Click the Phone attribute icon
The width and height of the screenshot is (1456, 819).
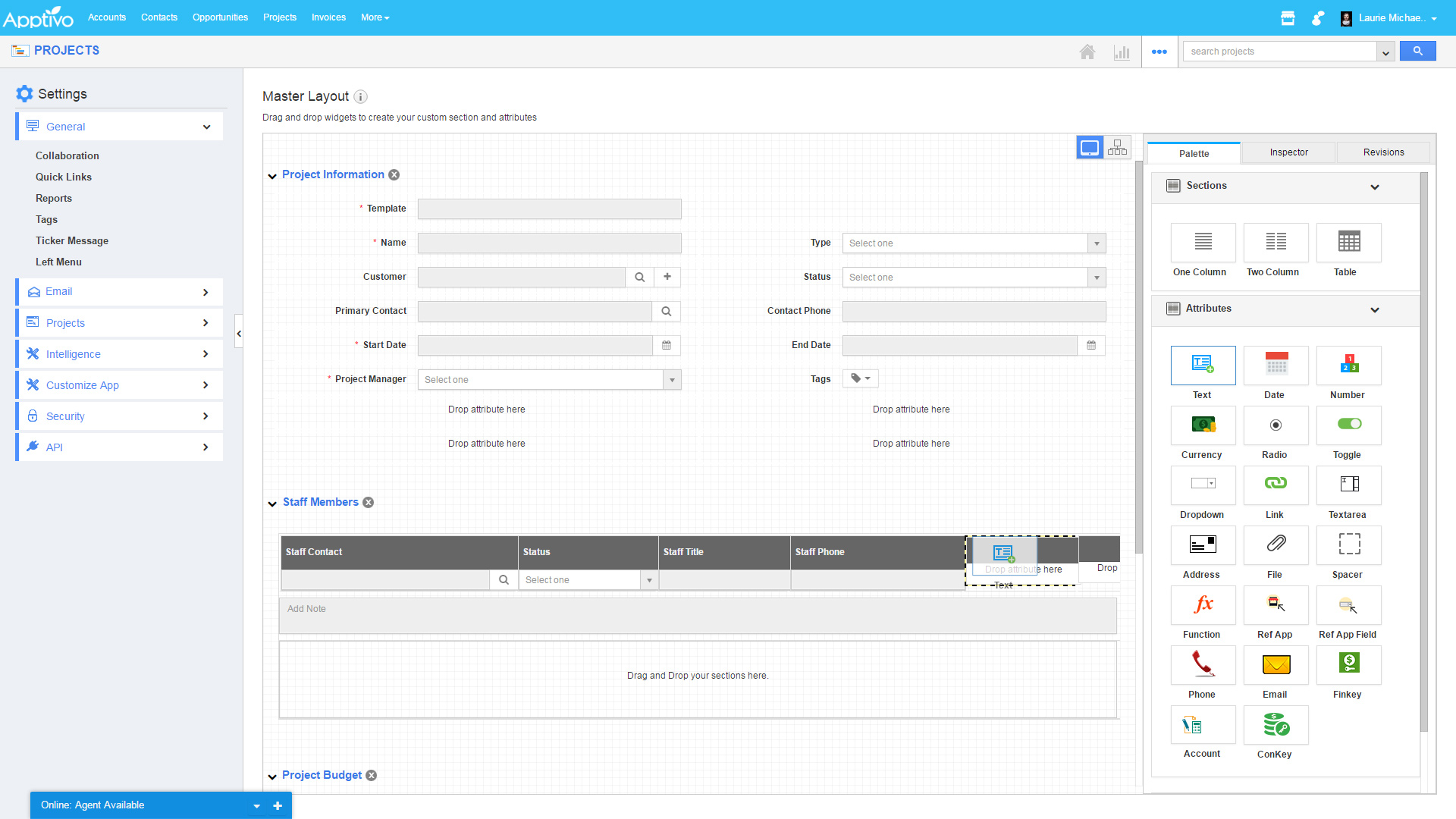click(1203, 665)
